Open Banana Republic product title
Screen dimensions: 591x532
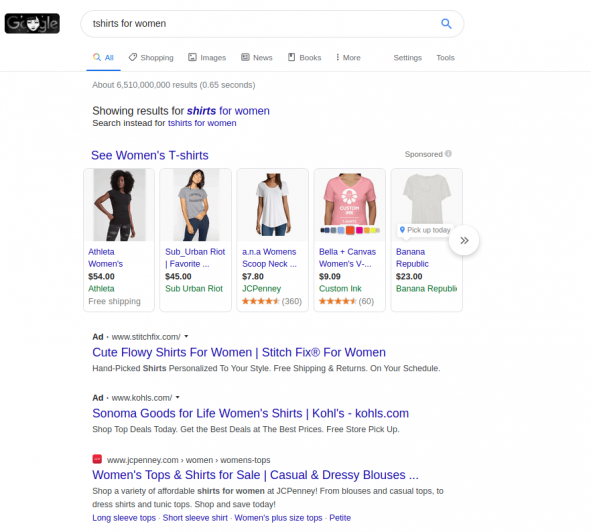tap(412, 258)
